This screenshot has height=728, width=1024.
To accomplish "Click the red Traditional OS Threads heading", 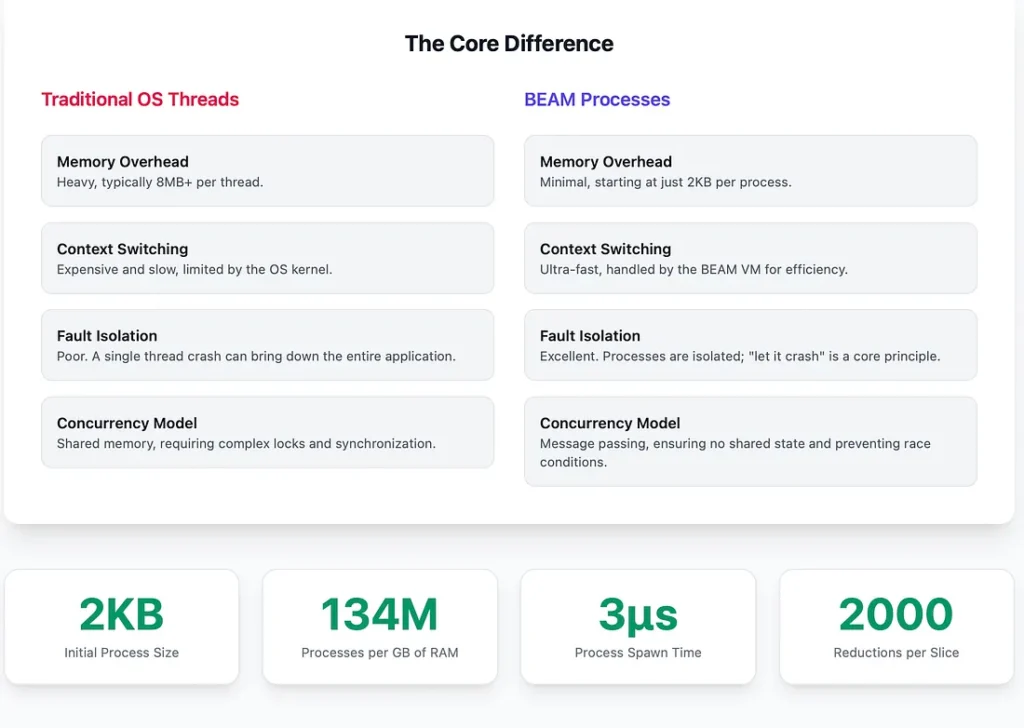I will (x=140, y=99).
